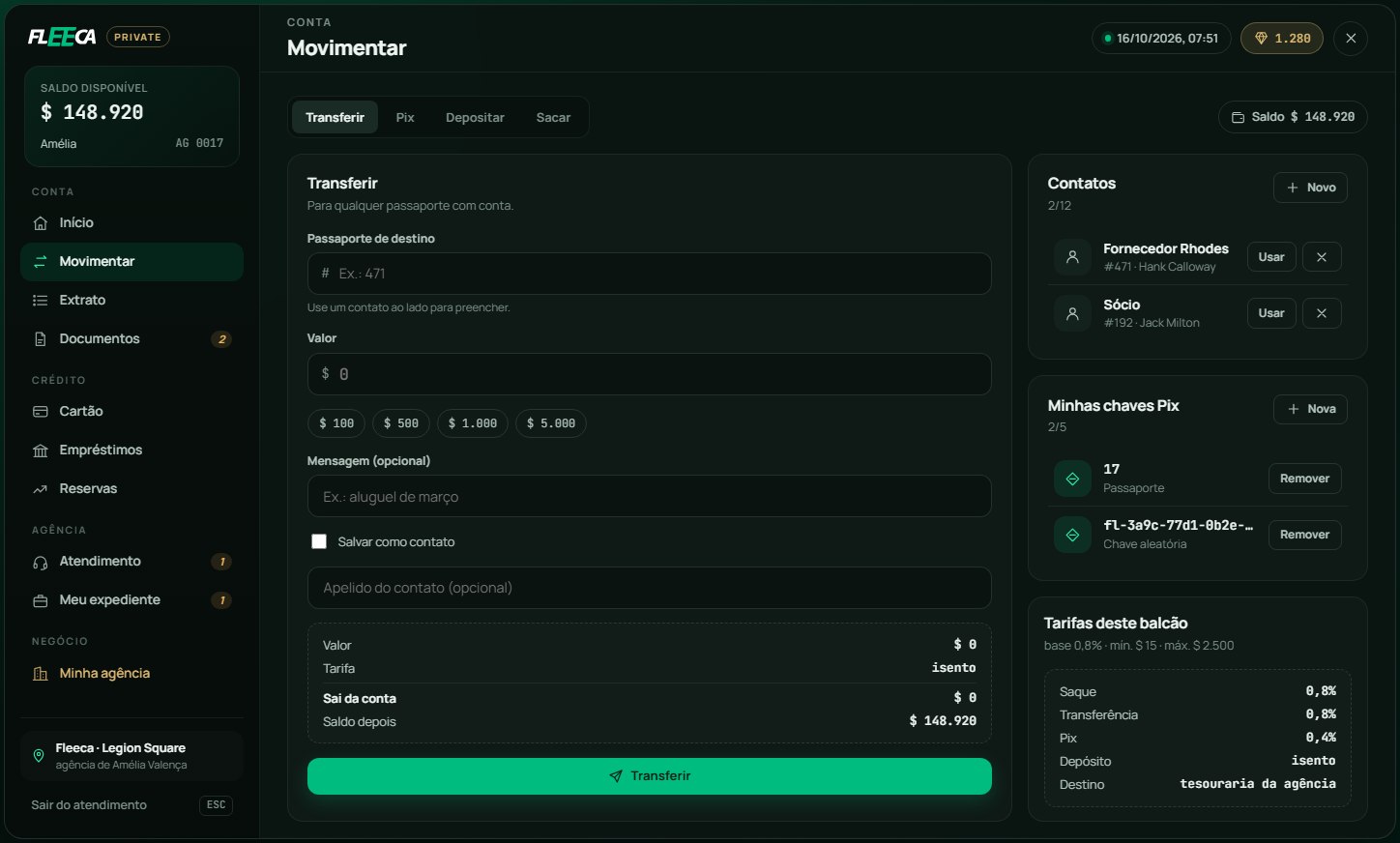The height and width of the screenshot is (843, 1400).
Task: Click the Pix key 17 Passaporte icon
Action: (x=1072, y=479)
